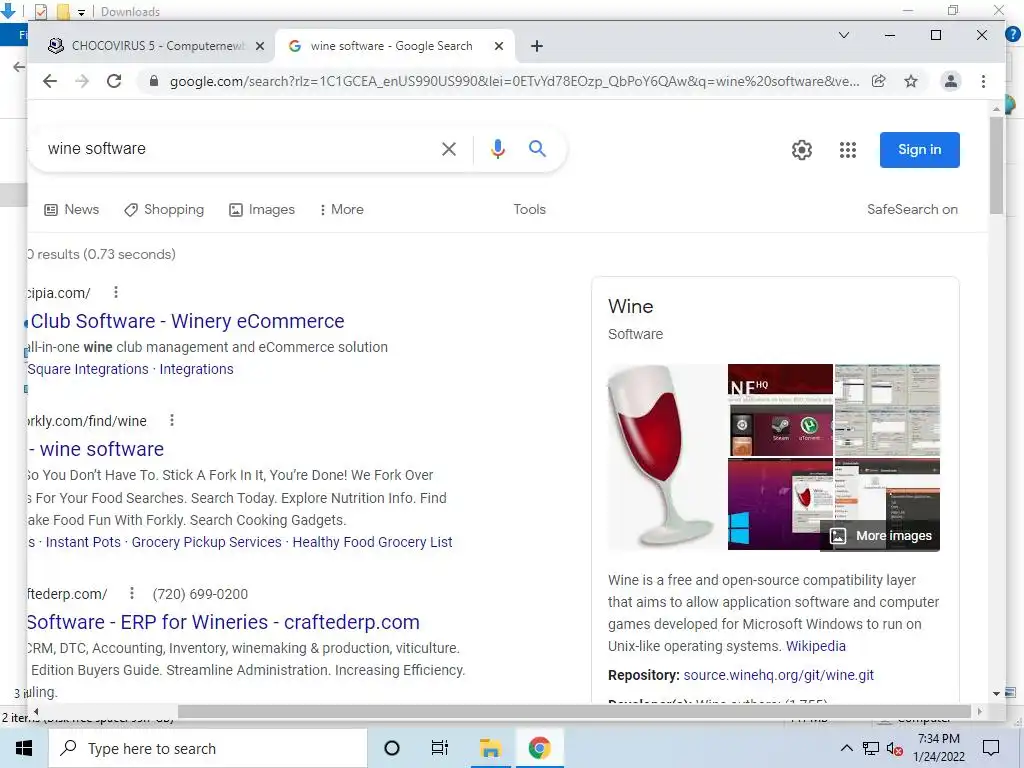Start voice search with the microphone
Screen dimensions: 1024x768
click(x=498, y=149)
